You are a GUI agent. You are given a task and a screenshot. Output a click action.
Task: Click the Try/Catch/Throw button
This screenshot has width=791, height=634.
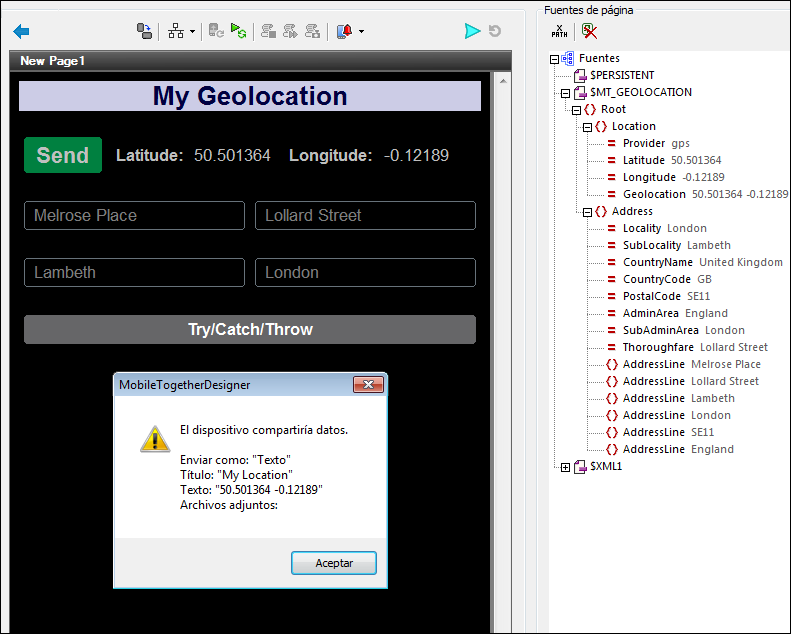(250, 330)
